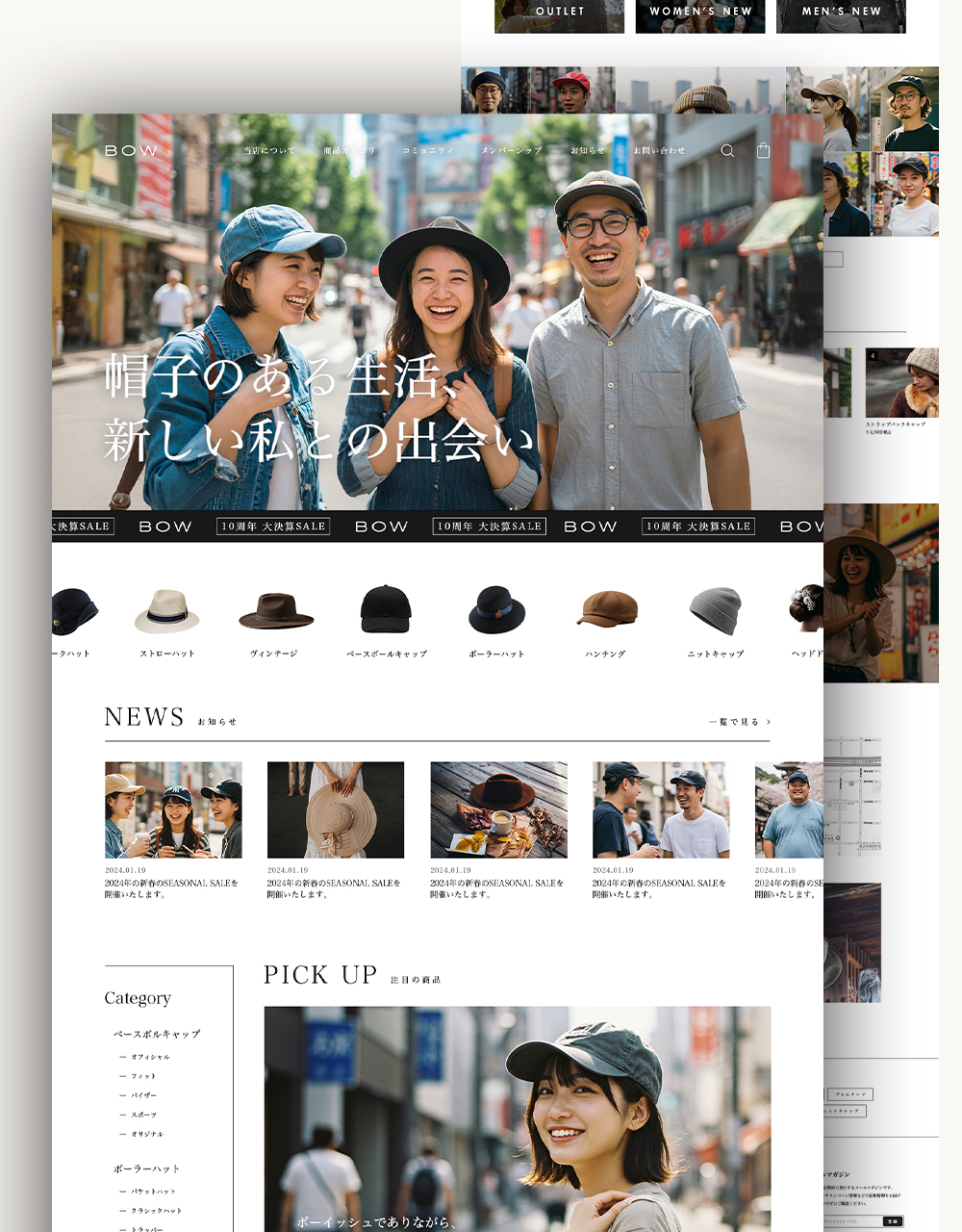The height and width of the screenshot is (1232, 962).
Task: Select the ストローハット straw hat icon
Action: [167, 612]
